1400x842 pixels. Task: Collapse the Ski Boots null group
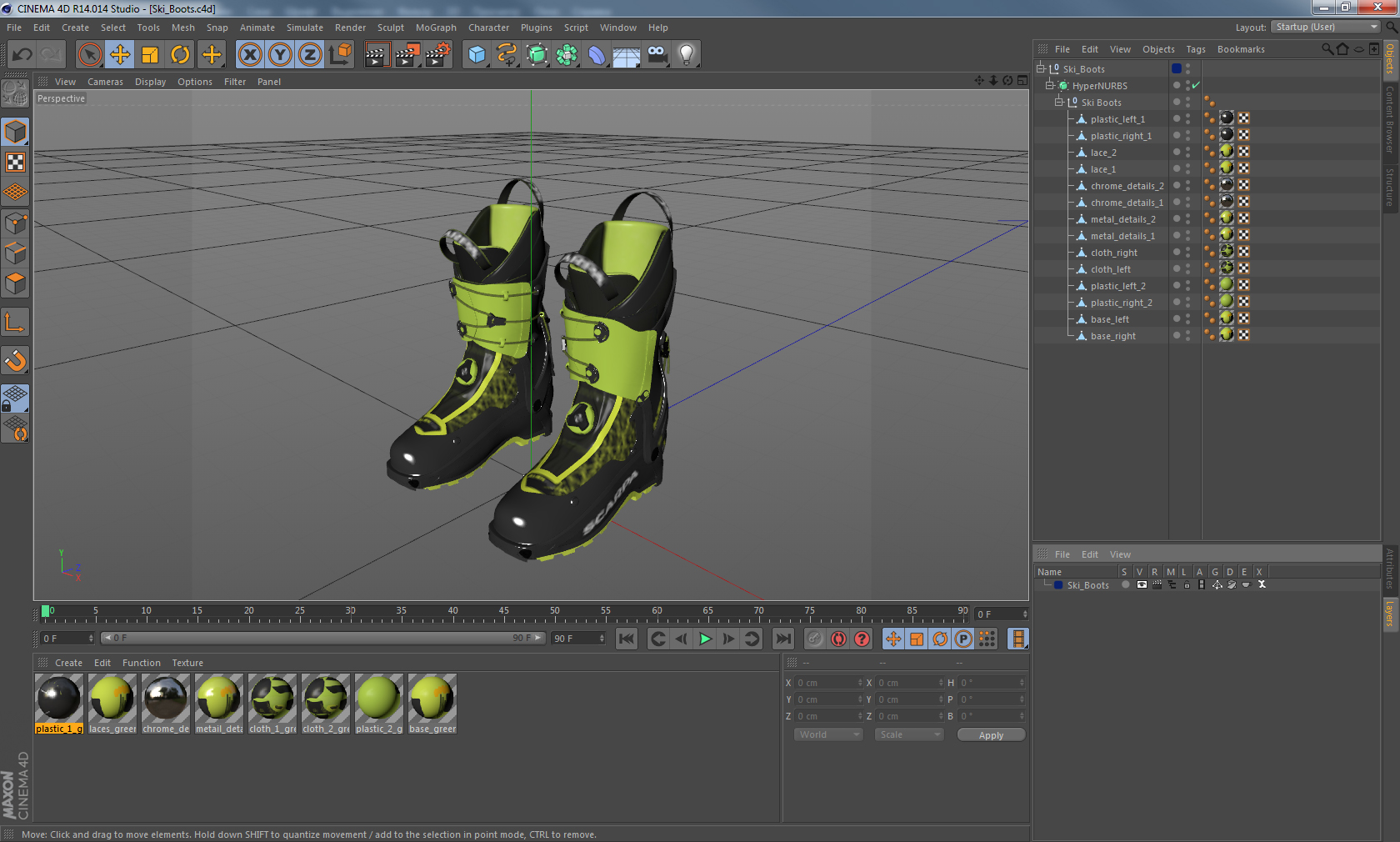click(1059, 103)
